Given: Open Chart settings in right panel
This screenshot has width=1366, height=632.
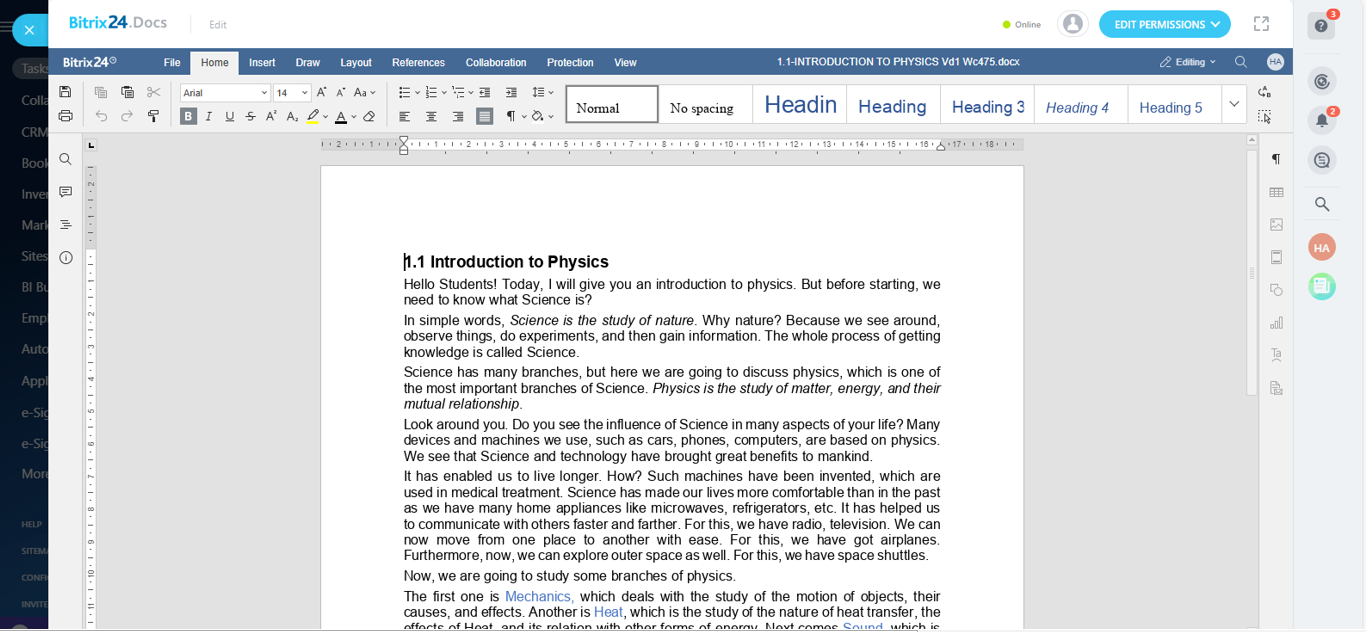Looking at the screenshot, I should [1276, 323].
